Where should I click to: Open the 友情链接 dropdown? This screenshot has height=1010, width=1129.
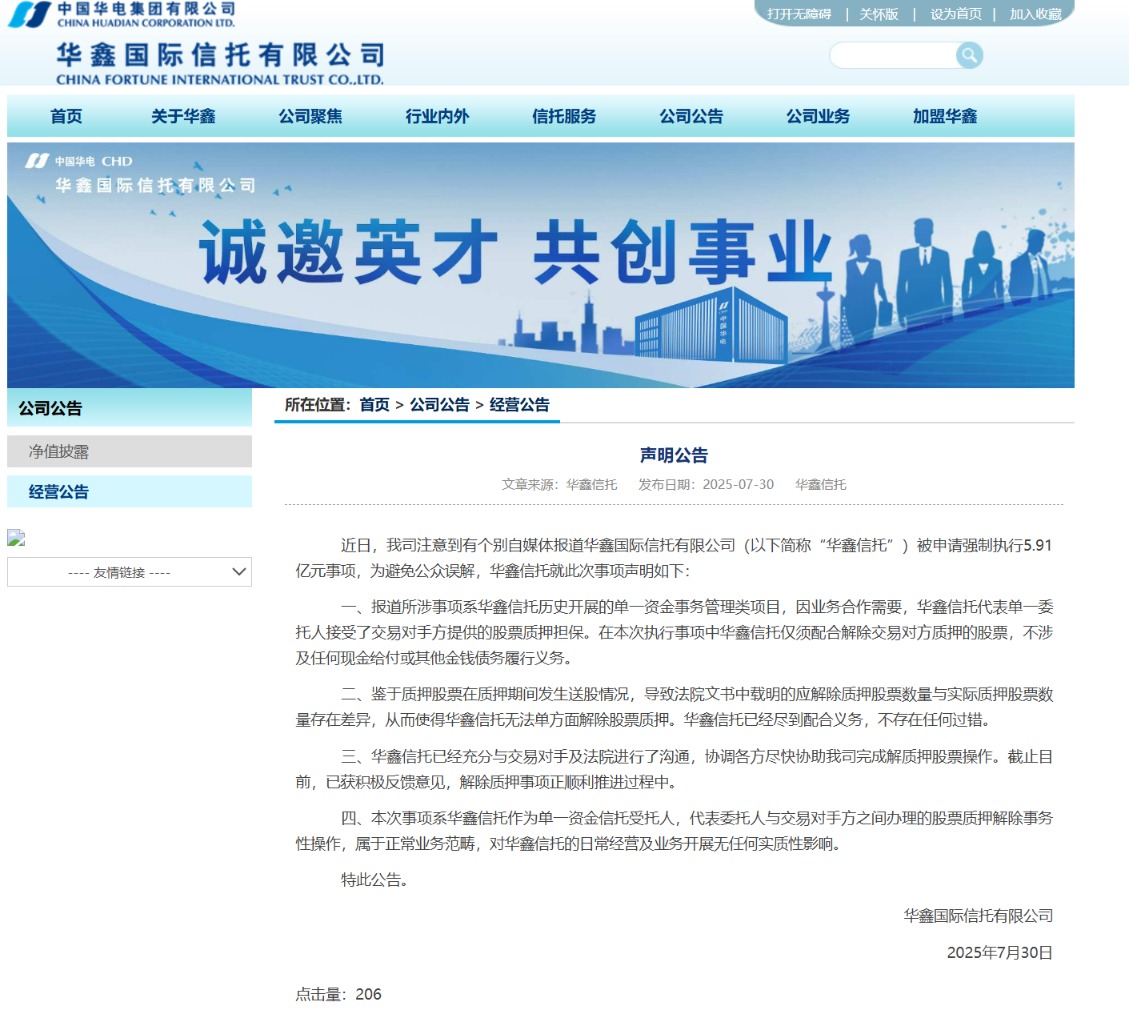130,572
